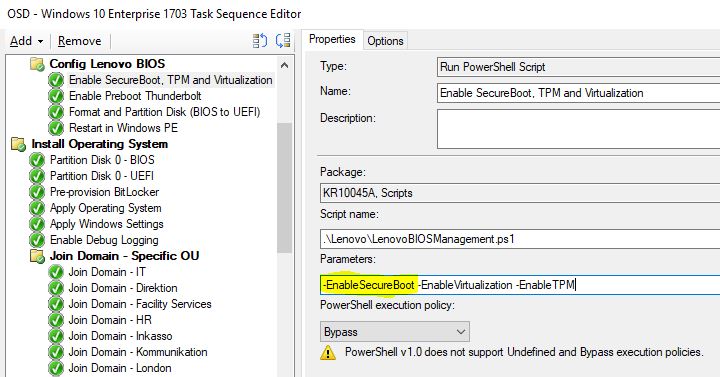
Task: Click check icon beside Join Domain - Facility Services
Action: pos(56,304)
